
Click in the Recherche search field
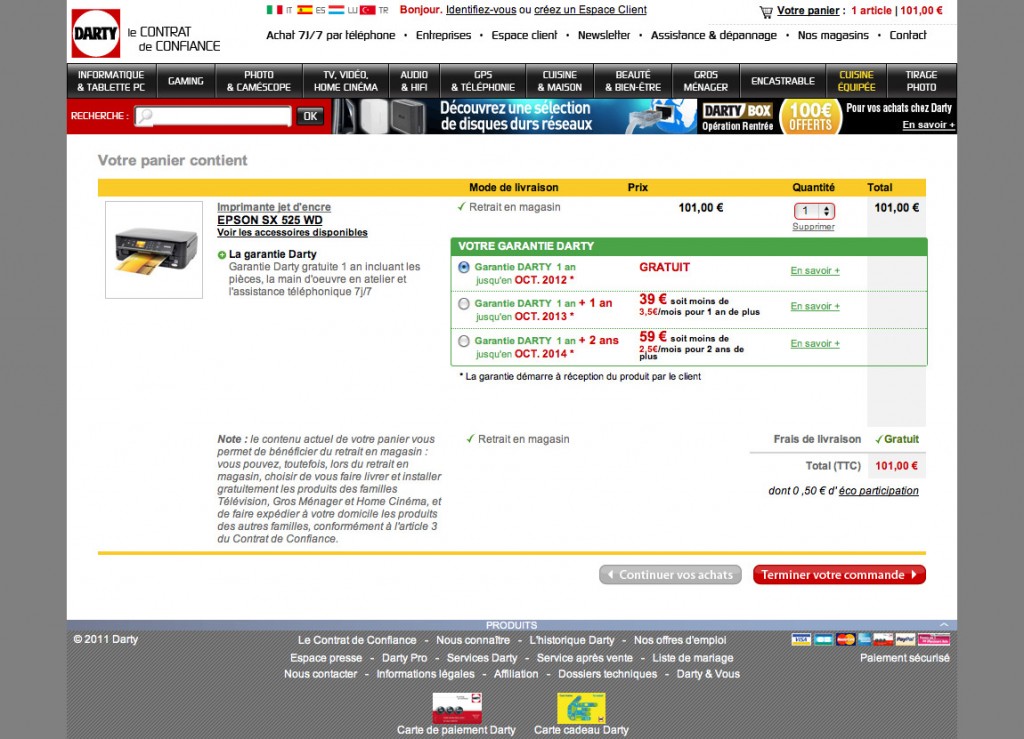point(213,116)
